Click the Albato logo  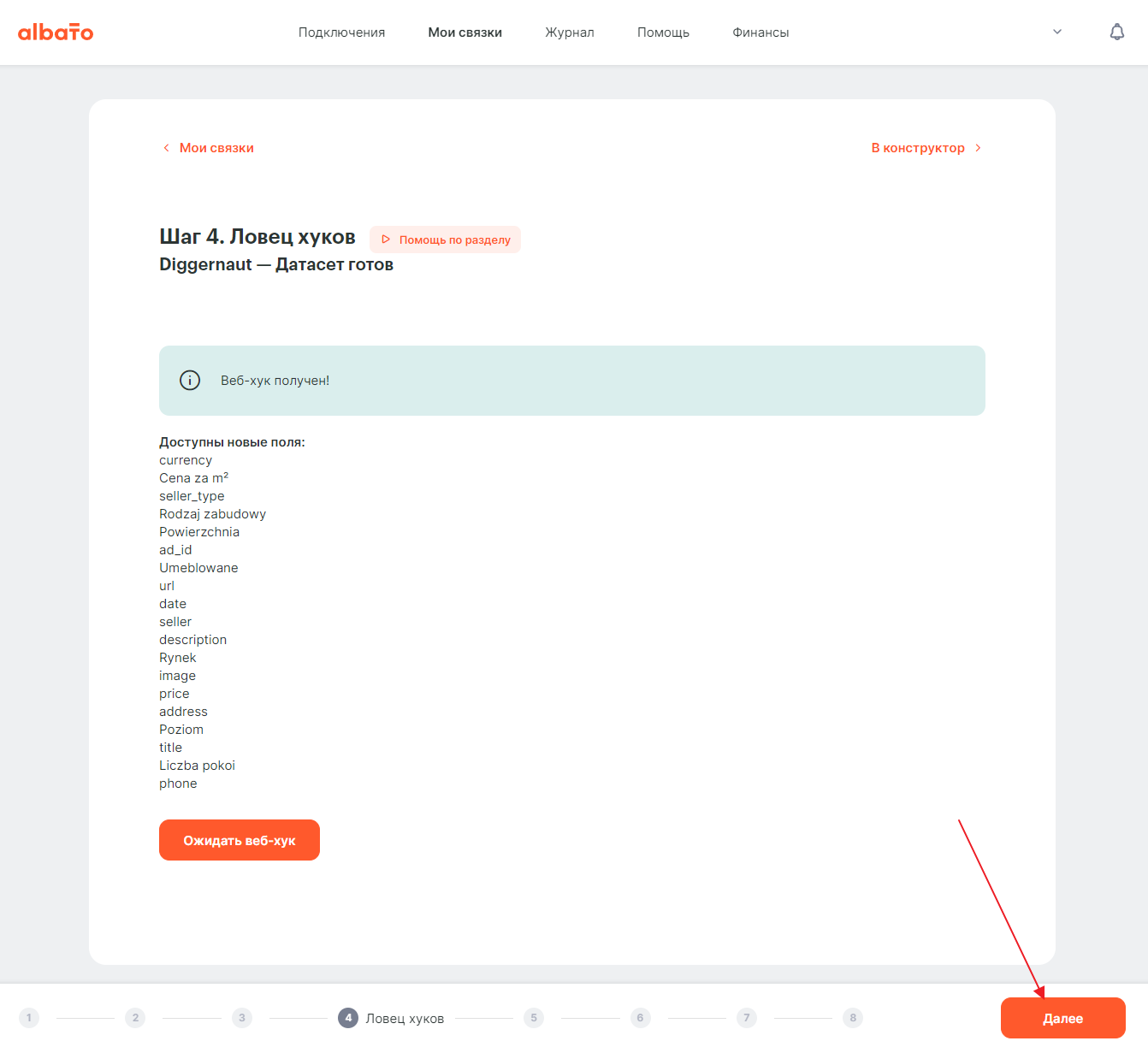pos(56,33)
